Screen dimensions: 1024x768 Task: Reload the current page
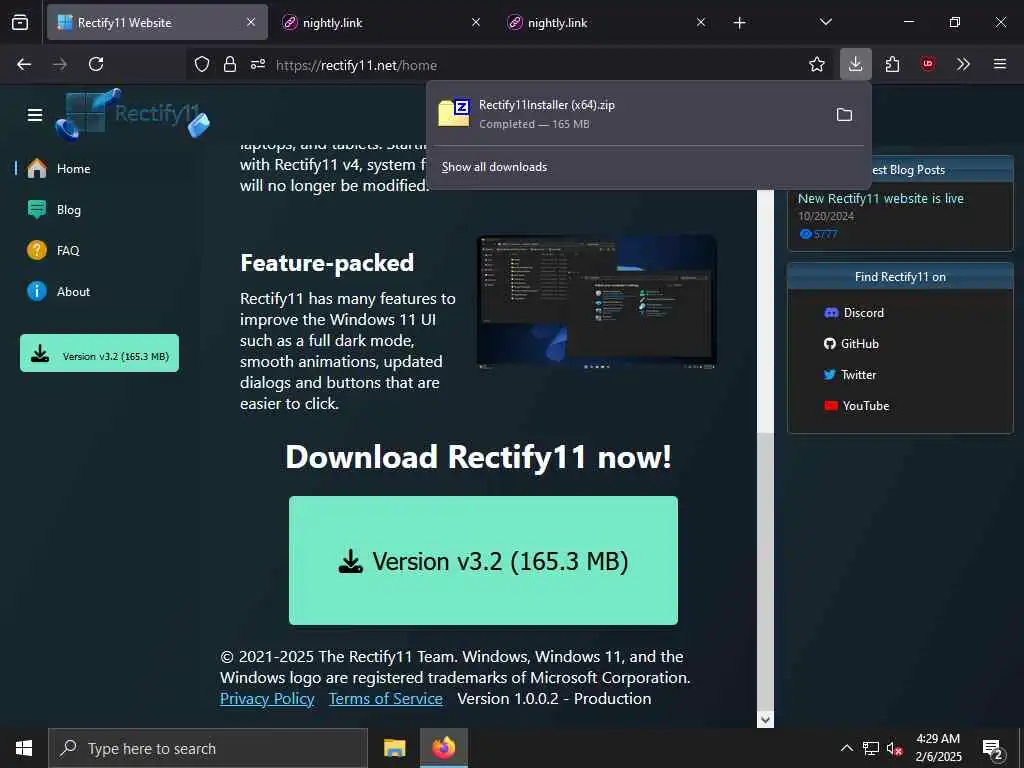[96, 64]
